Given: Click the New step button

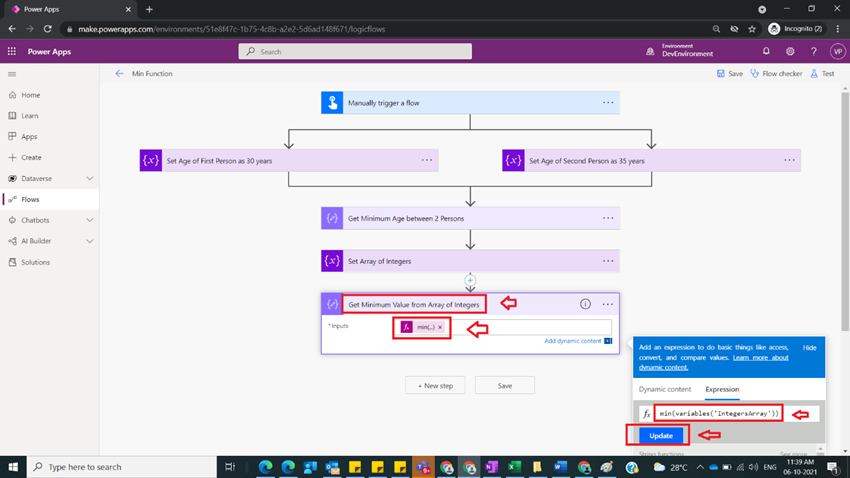Looking at the screenshot, I should (x=435, y=385).
